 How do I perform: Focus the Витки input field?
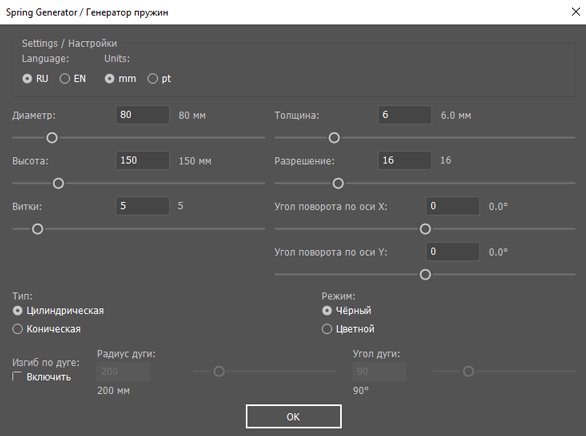coord(142,206)
